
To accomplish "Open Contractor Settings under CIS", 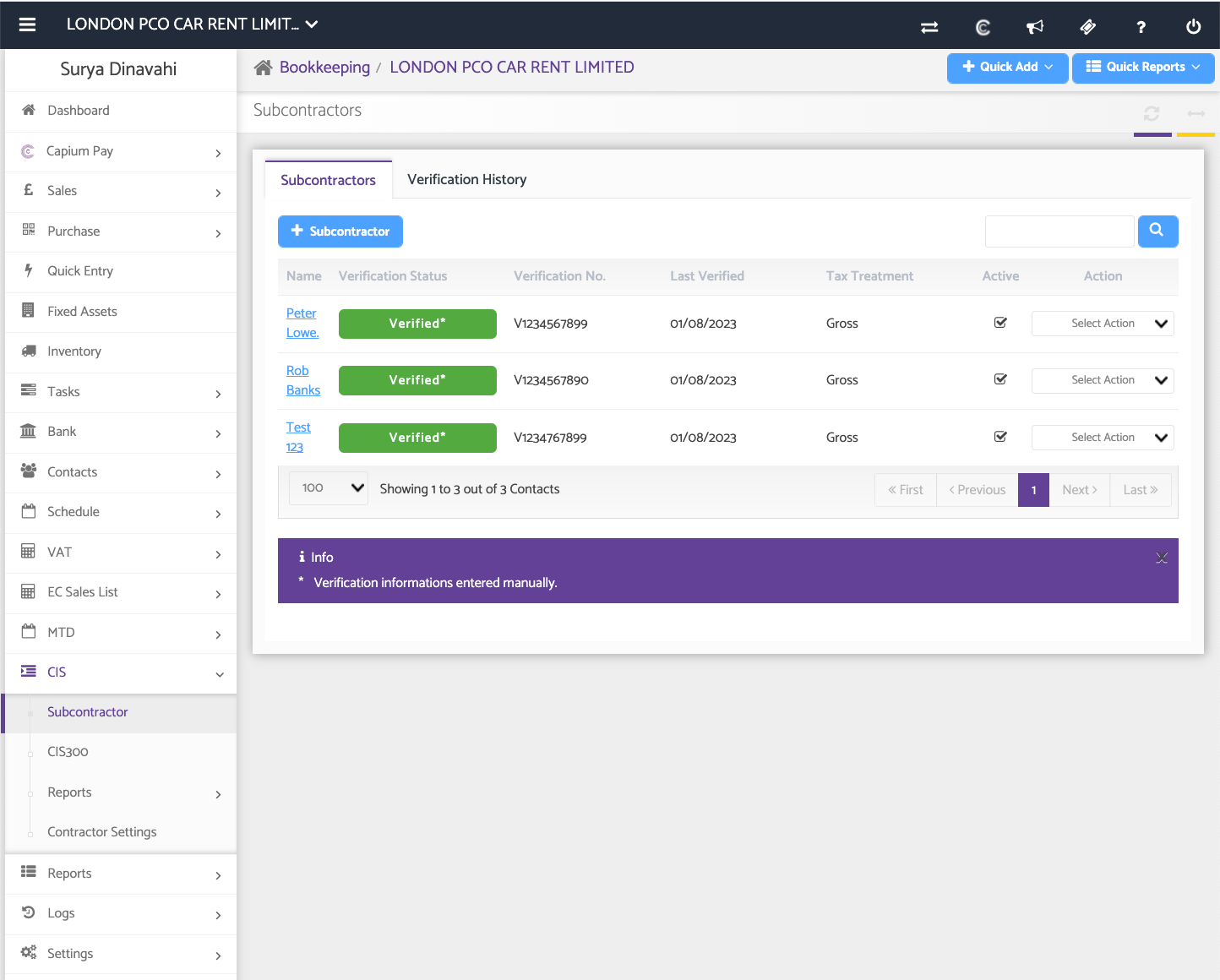I will pos(121,832).
